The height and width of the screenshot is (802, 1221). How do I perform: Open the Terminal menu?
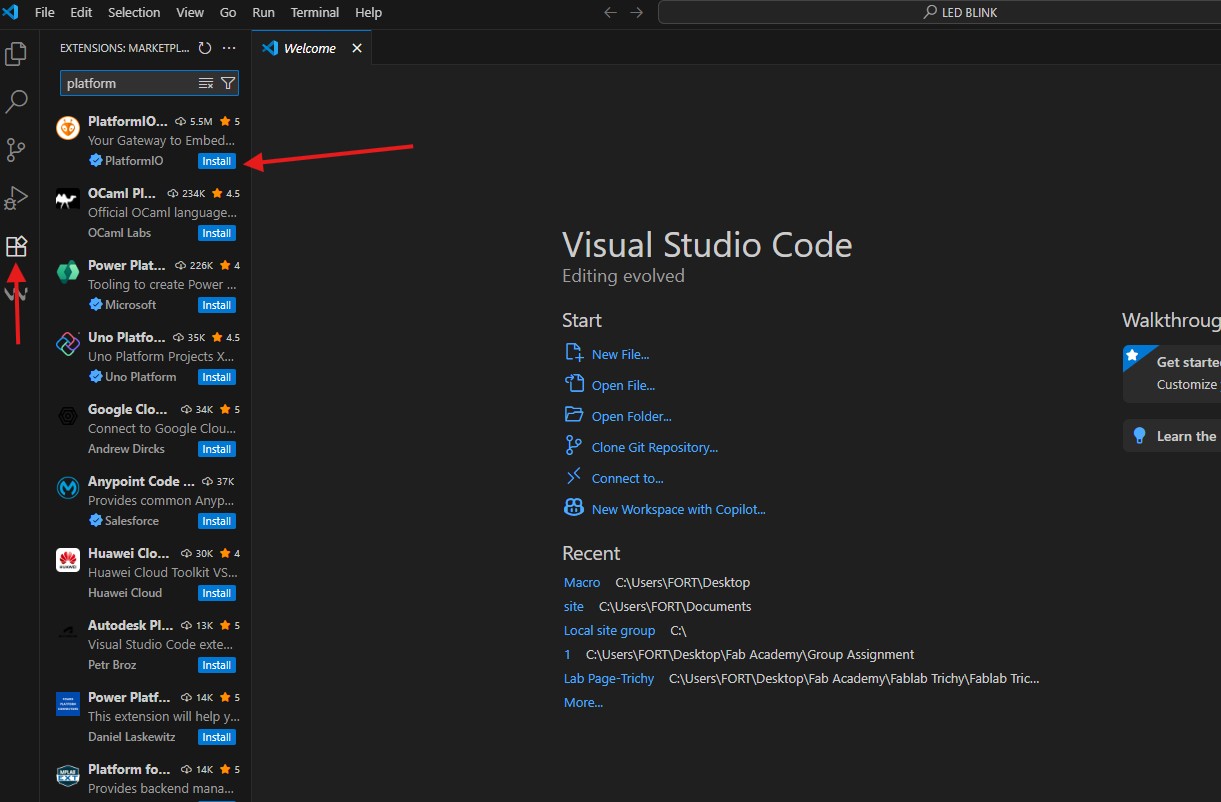pyautogui.click(x=315, y=13)
